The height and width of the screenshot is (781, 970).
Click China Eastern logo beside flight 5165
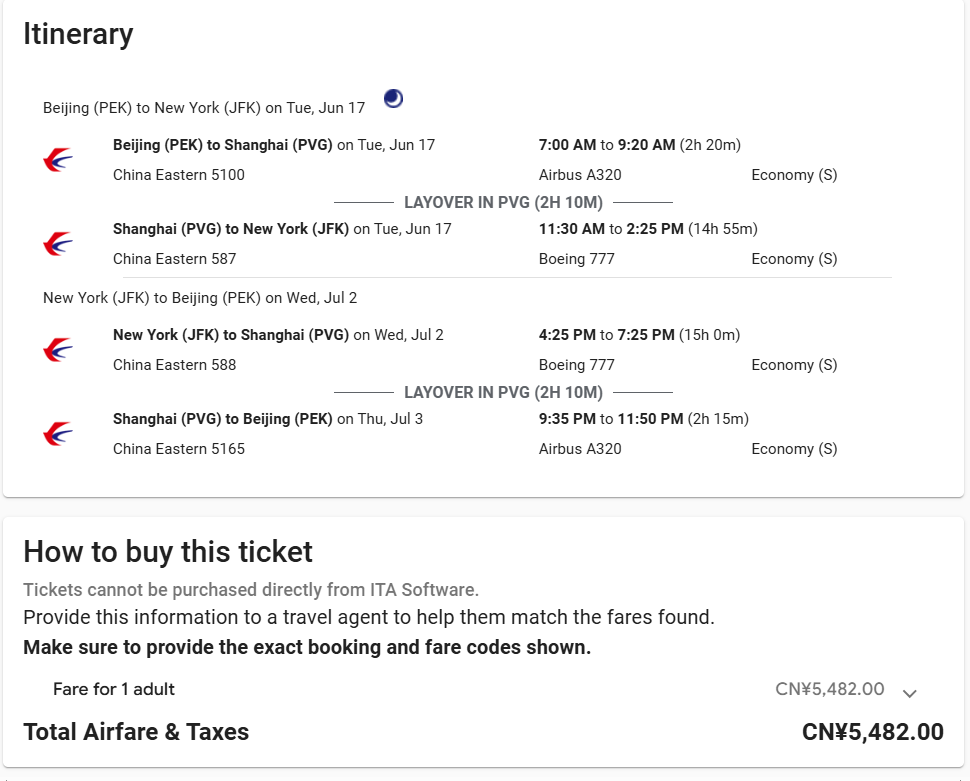(58, 434)
